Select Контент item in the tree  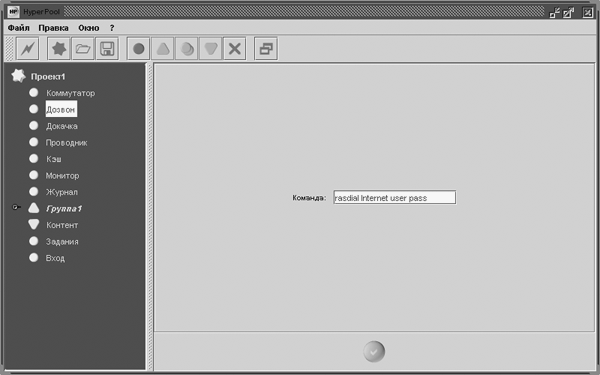62,225
